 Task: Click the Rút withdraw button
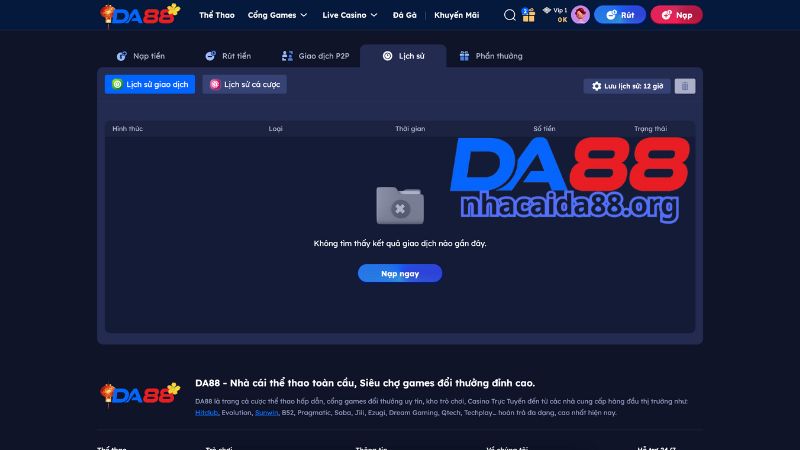[620, 15]
